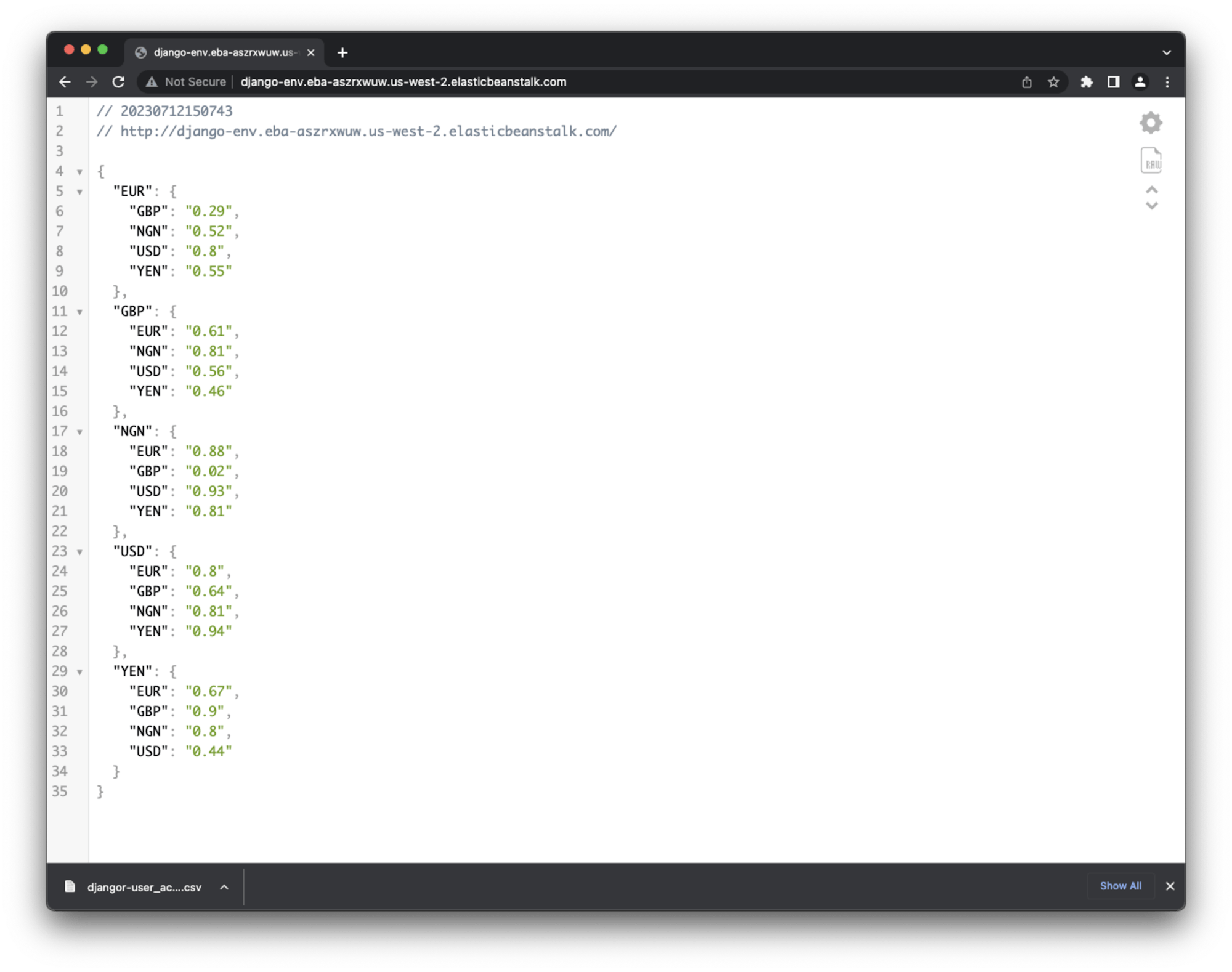Click the collapse all up chevron

[x=1151, y=190]
